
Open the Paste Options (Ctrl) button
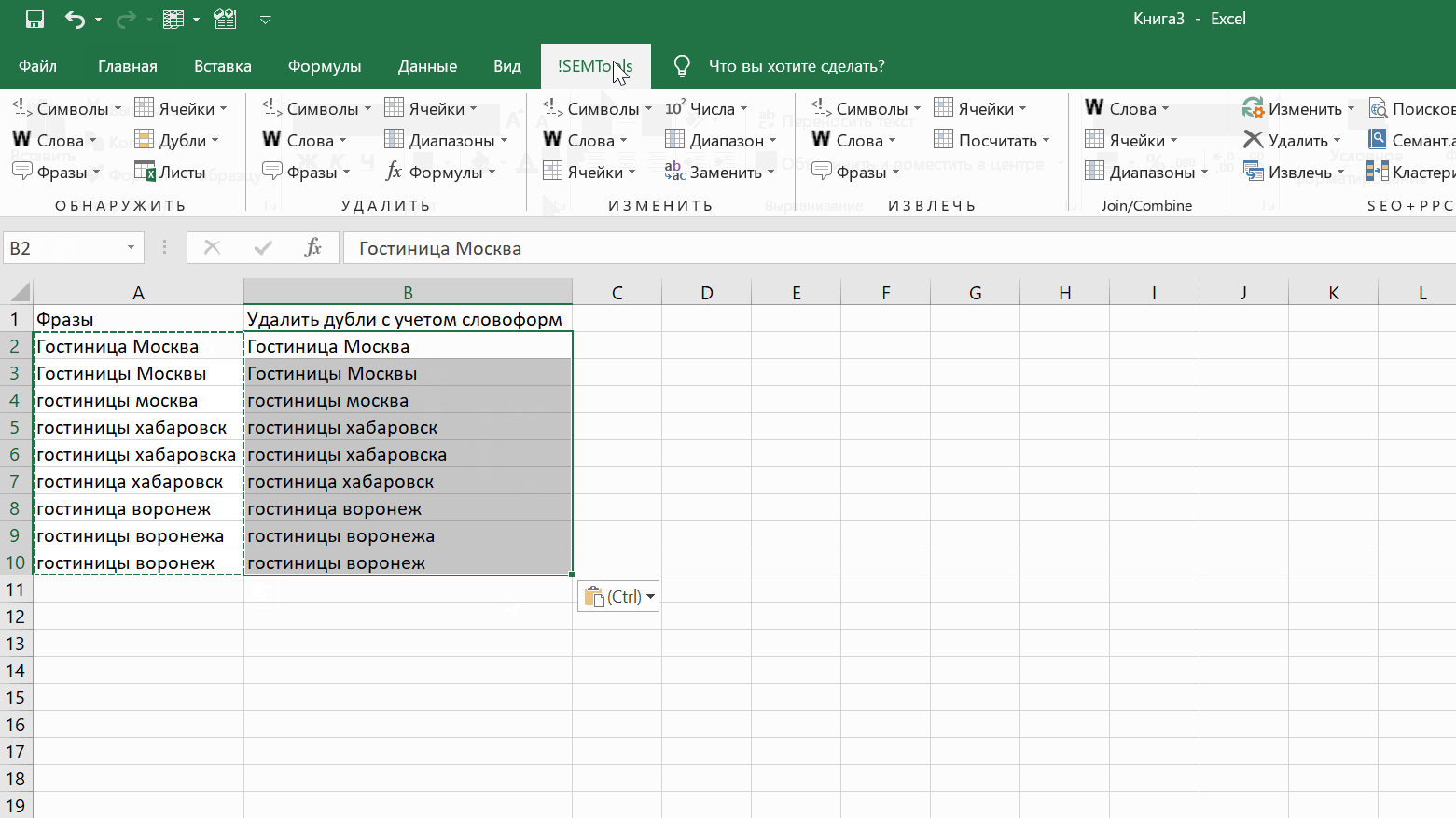618,597
